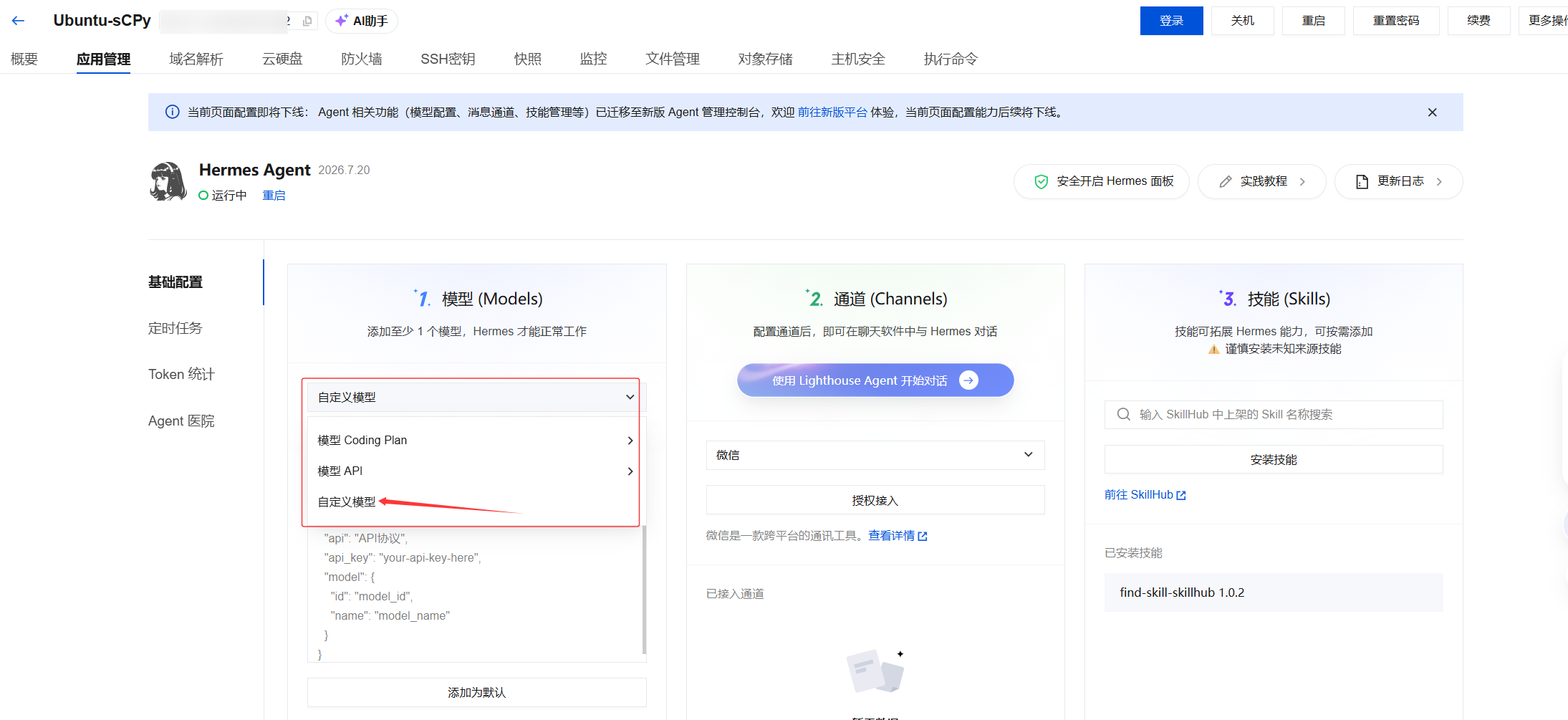Screen dimensions: 1568x720
Task: Open the 查看详情 link for 微信
Action: click(891, 536)
